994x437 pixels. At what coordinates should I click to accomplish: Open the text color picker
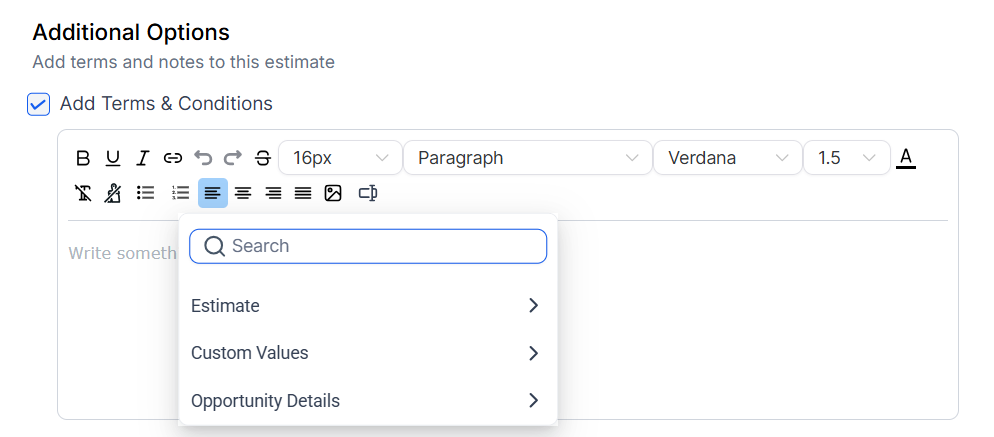[906, 158]
